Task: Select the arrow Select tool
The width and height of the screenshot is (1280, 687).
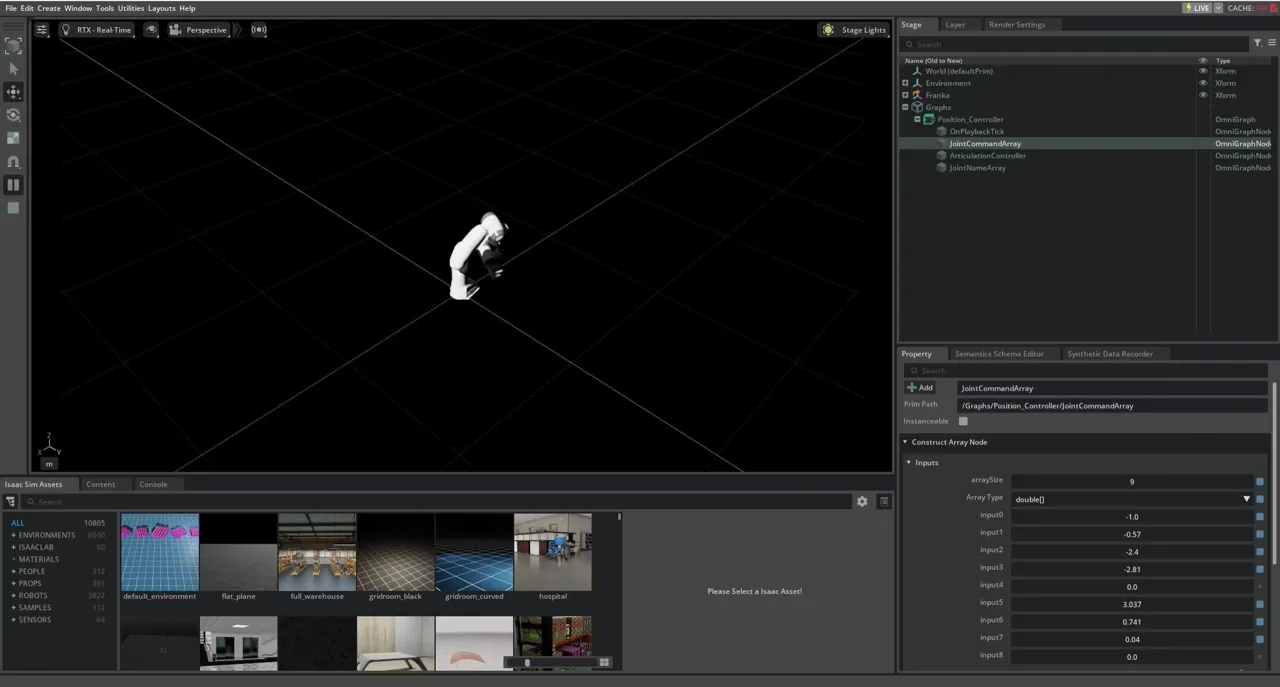Action: (13, 68)
